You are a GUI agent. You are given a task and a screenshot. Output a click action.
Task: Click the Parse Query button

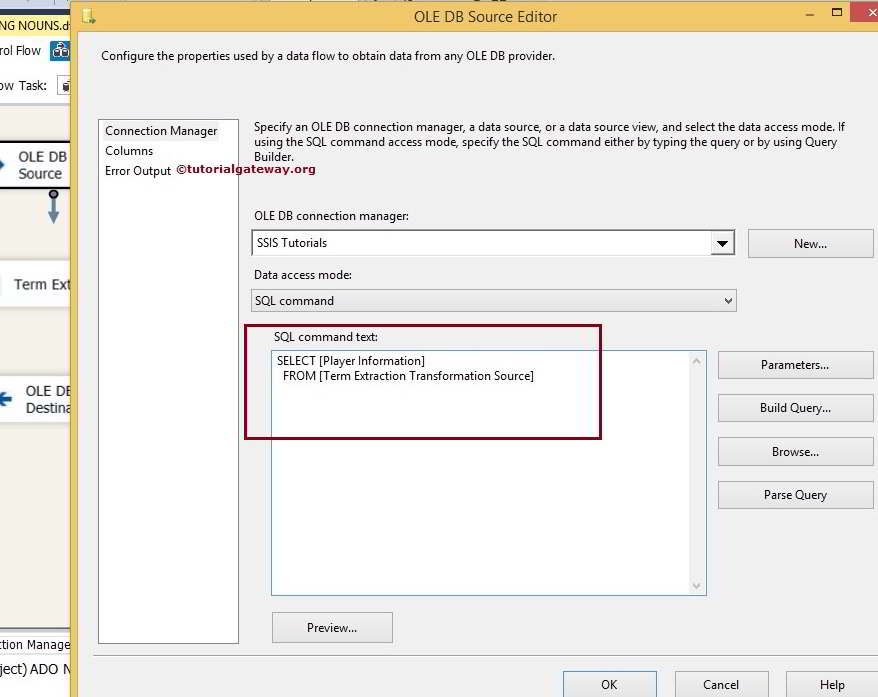pos(795,494)
